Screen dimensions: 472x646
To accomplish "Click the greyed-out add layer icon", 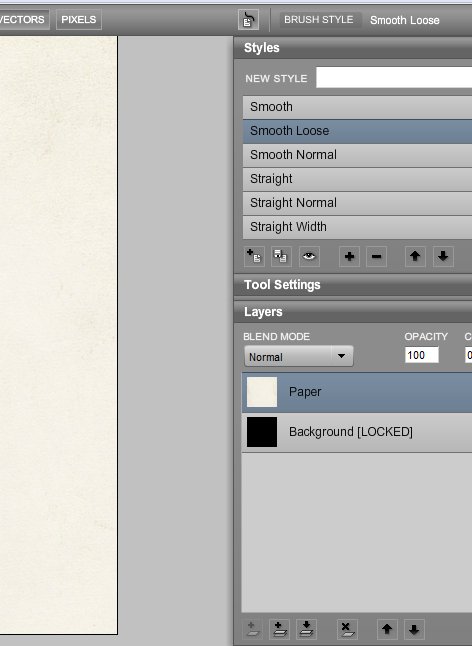I will coord(252,629).
